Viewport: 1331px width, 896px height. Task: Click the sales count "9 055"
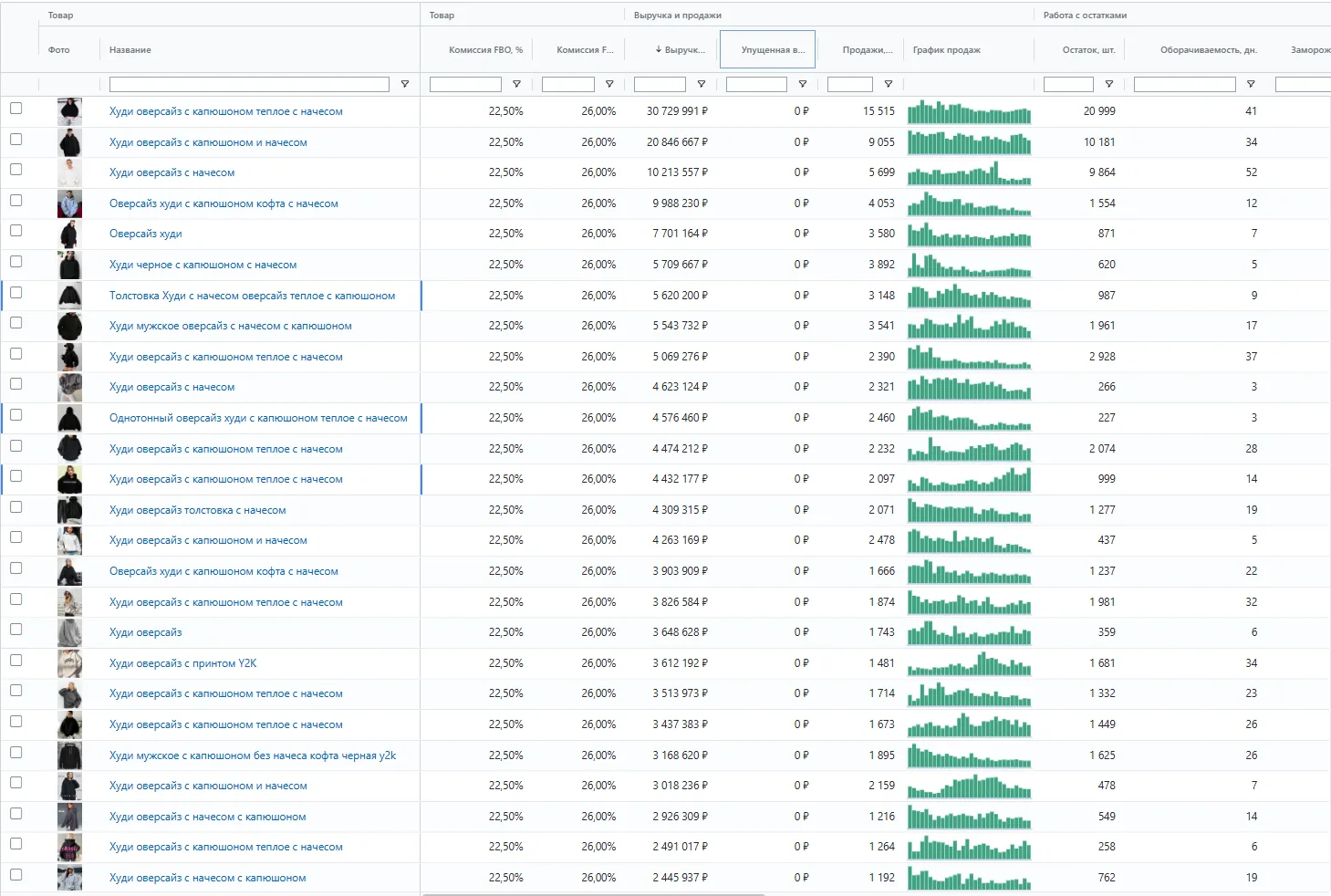tap(881, 142)
